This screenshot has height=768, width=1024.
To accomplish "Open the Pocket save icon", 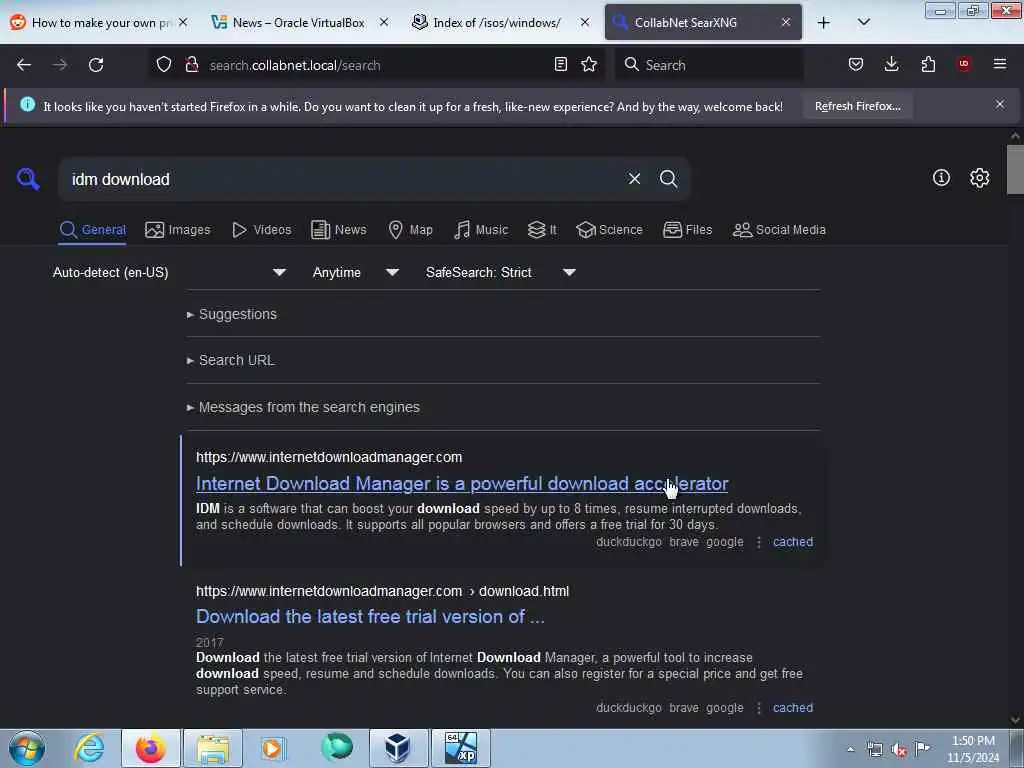I will coord(856,64).
